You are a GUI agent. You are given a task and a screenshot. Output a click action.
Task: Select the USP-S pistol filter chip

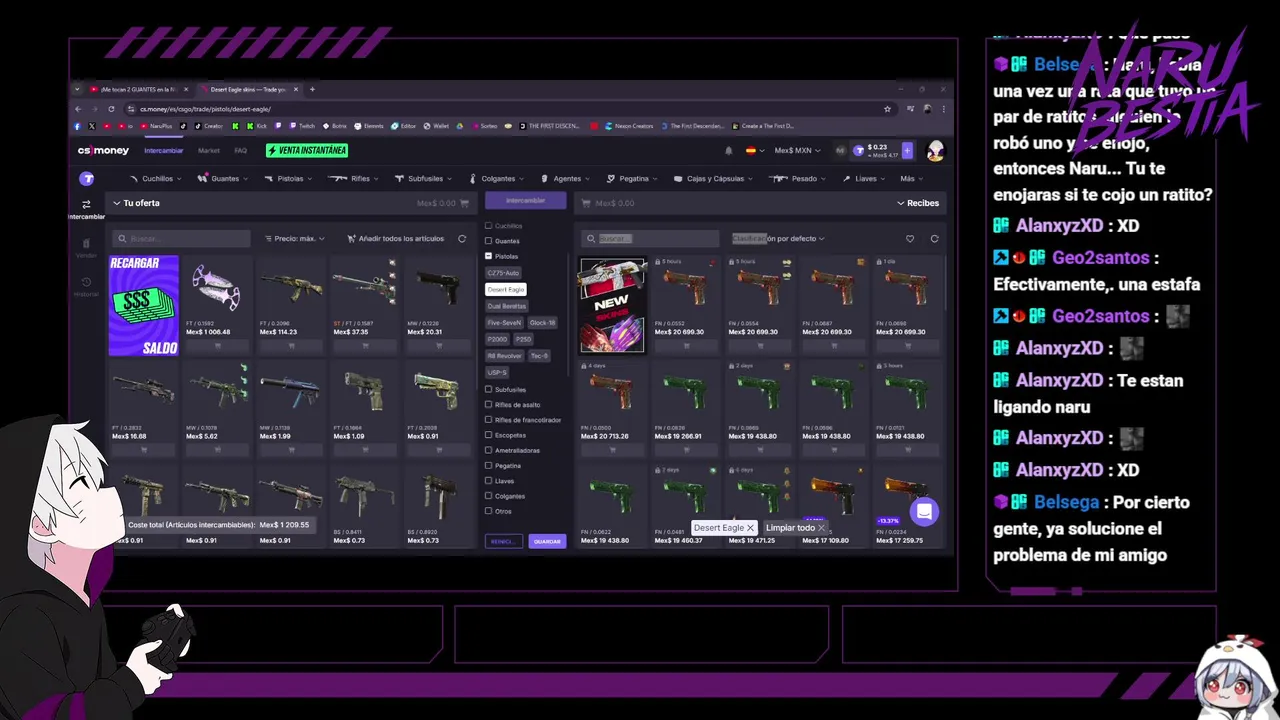click(497, 372)
